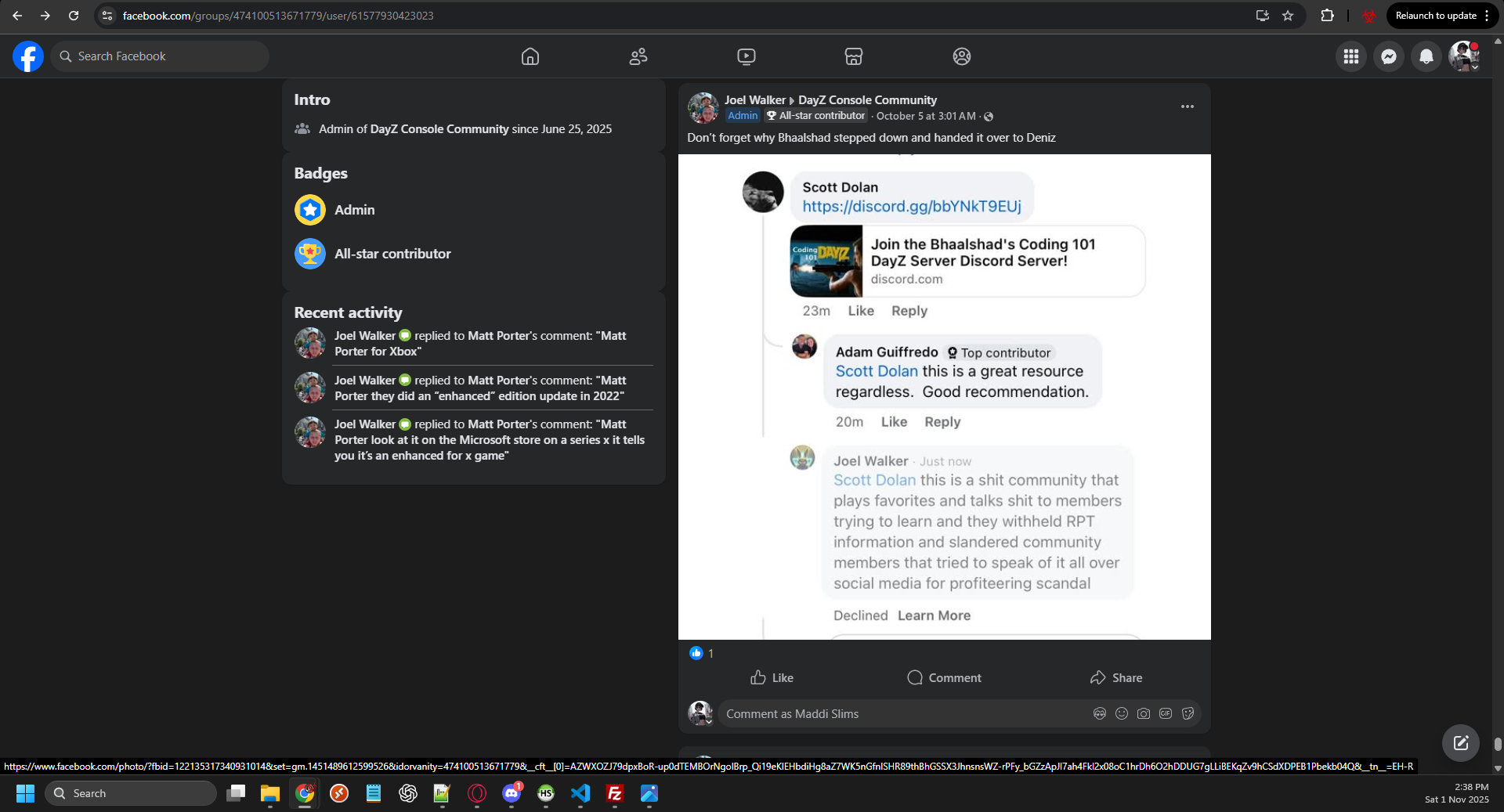Open DayZ Console Community link in Intro
This screenshot has height=812, width=1504.
(439, 129)
